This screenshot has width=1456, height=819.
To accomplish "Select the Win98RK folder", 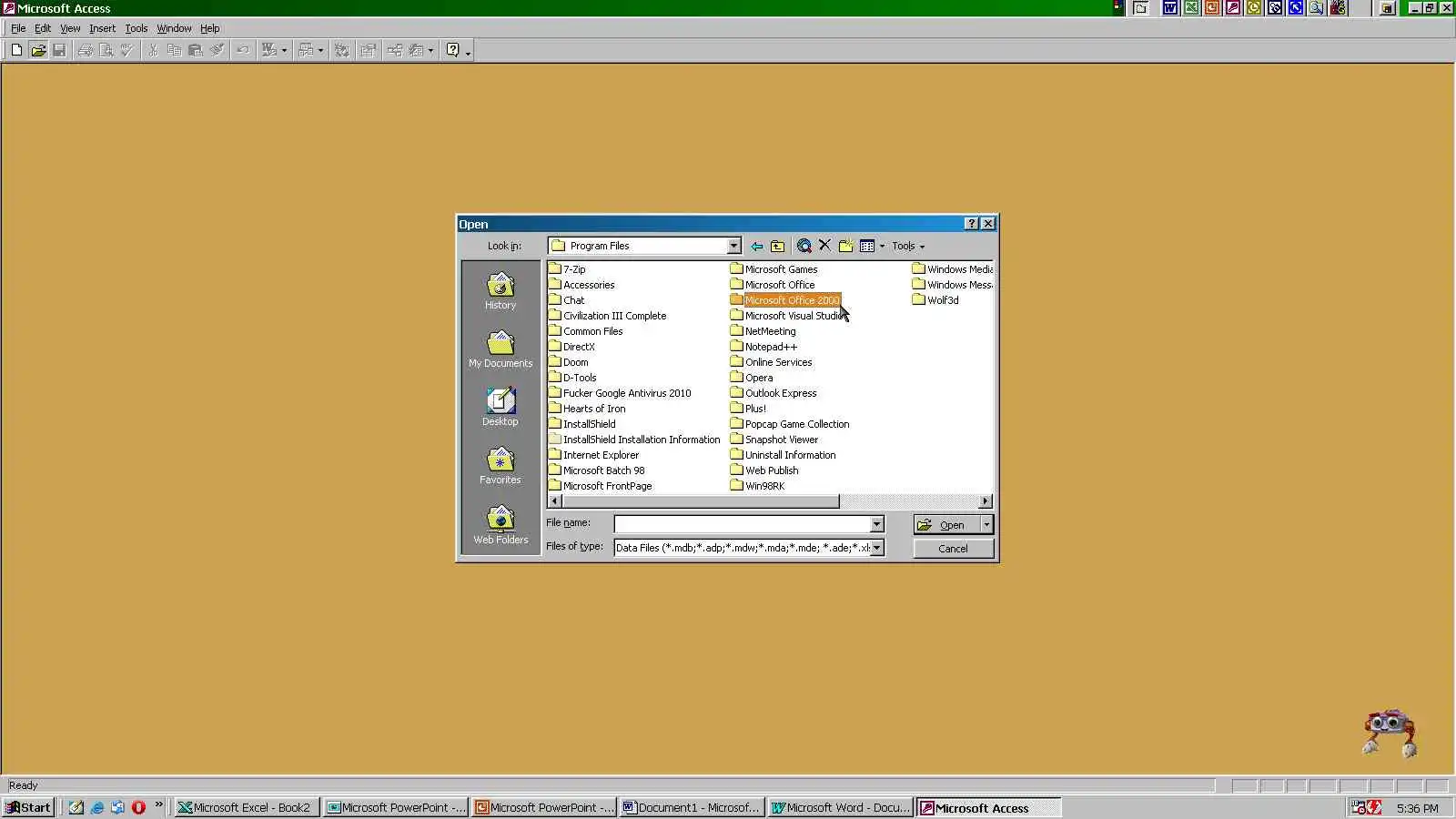I will pyautogui.click(x=757, y=486).
